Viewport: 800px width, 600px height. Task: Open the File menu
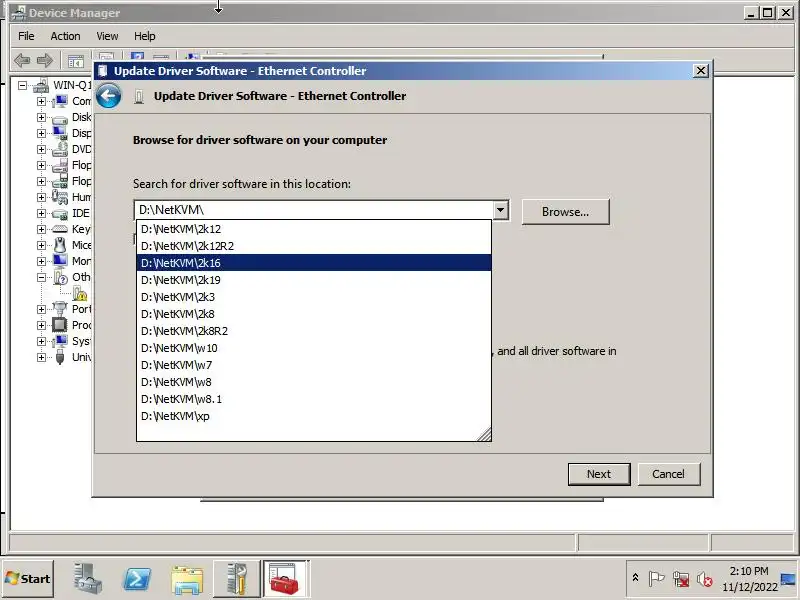click(26, 36)
